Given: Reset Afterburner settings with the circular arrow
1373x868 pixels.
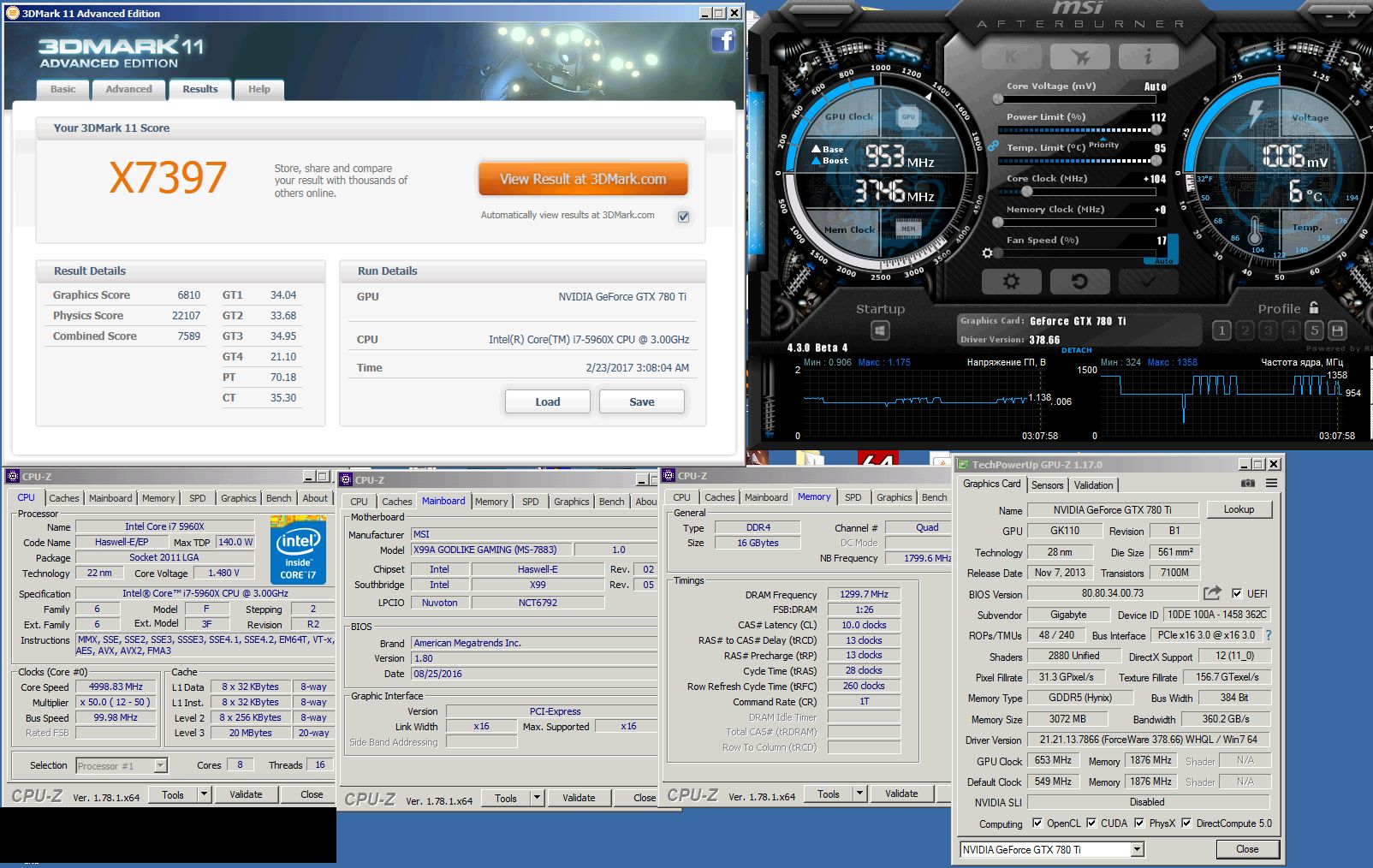Looking at the screenshot, I should tap(1080, 281).
